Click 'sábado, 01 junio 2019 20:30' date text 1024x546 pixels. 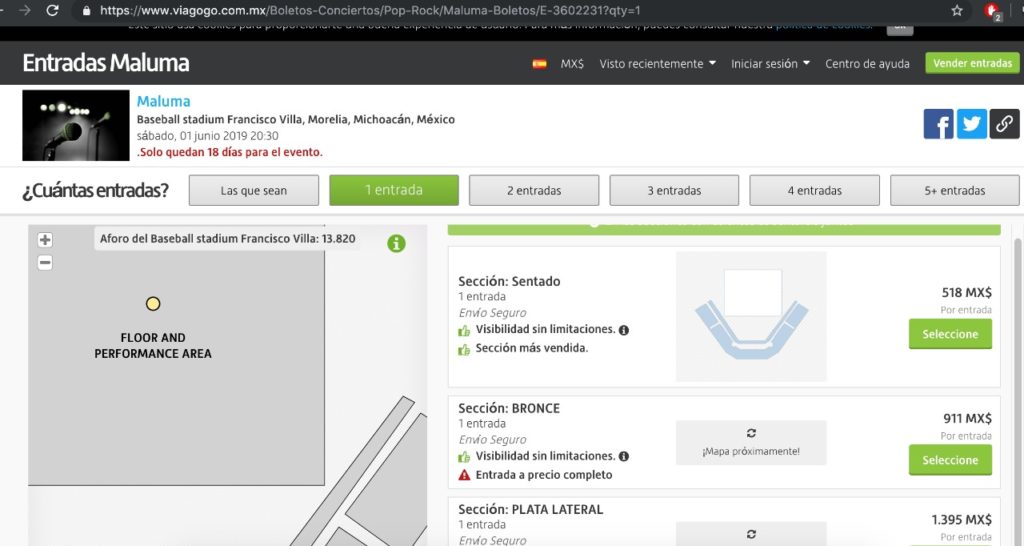pos(208,136)
